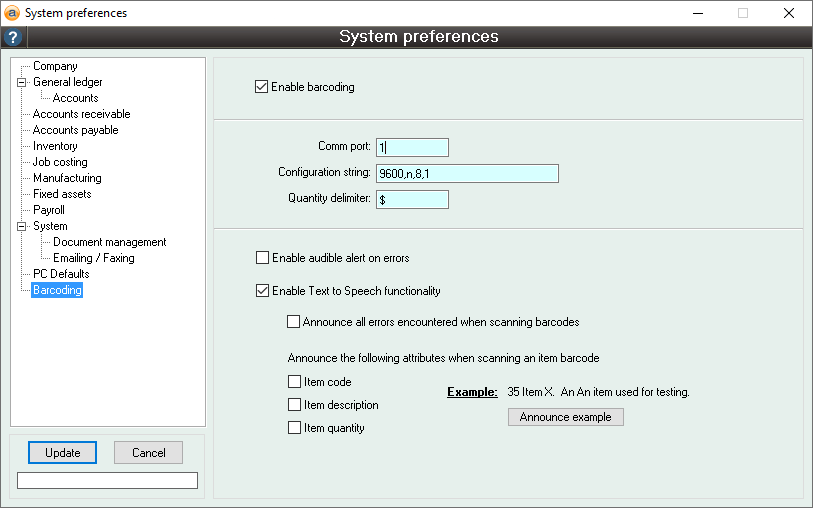
Task: Check Announce all errors encountered option
Action: 294,322
